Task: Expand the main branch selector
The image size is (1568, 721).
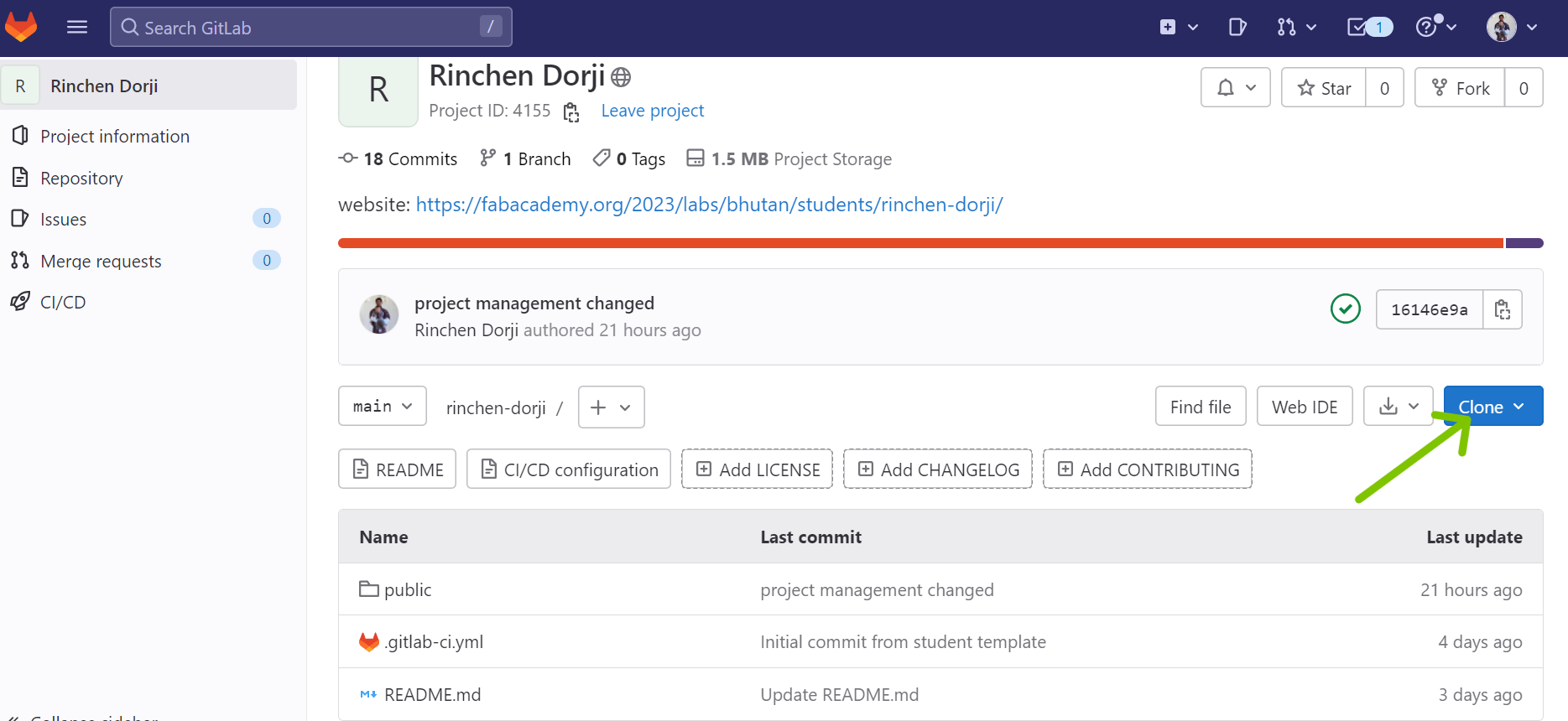Action: tap(383, 407)
